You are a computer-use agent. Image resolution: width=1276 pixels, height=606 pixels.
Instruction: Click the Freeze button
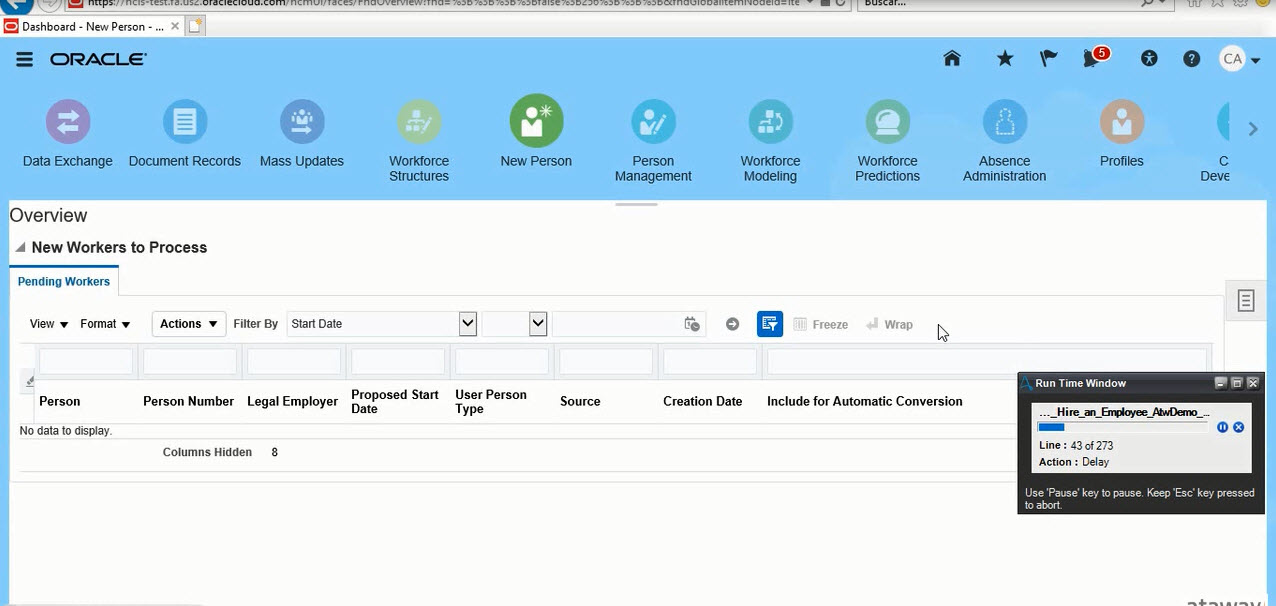[820, 324]
